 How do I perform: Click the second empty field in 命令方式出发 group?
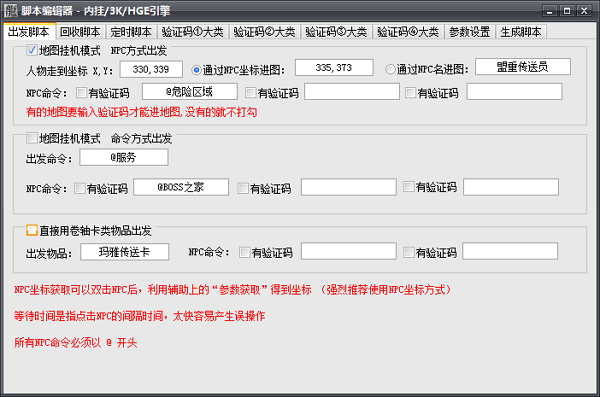click(349, 187)
